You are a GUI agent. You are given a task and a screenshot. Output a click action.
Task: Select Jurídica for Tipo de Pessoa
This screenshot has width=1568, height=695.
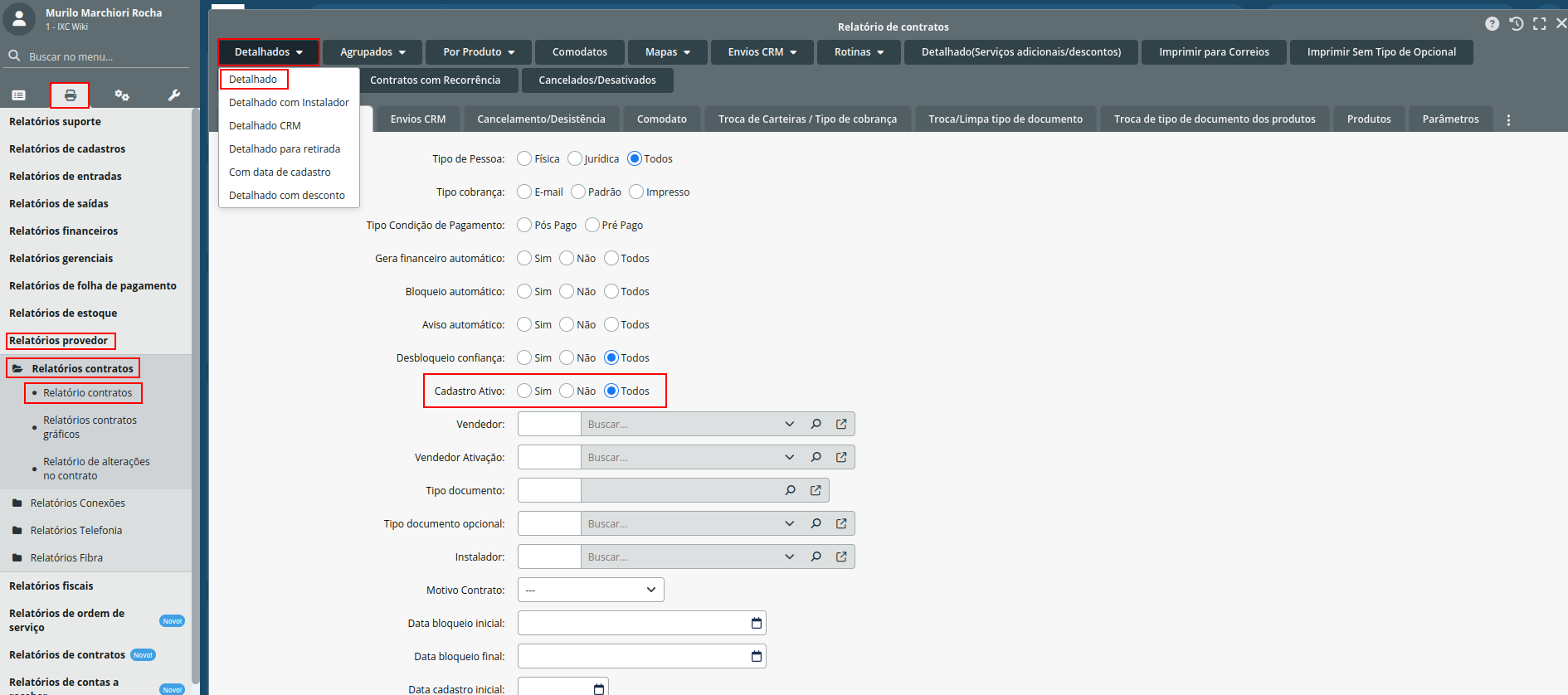pyautogui.click(x=575, y=158)
